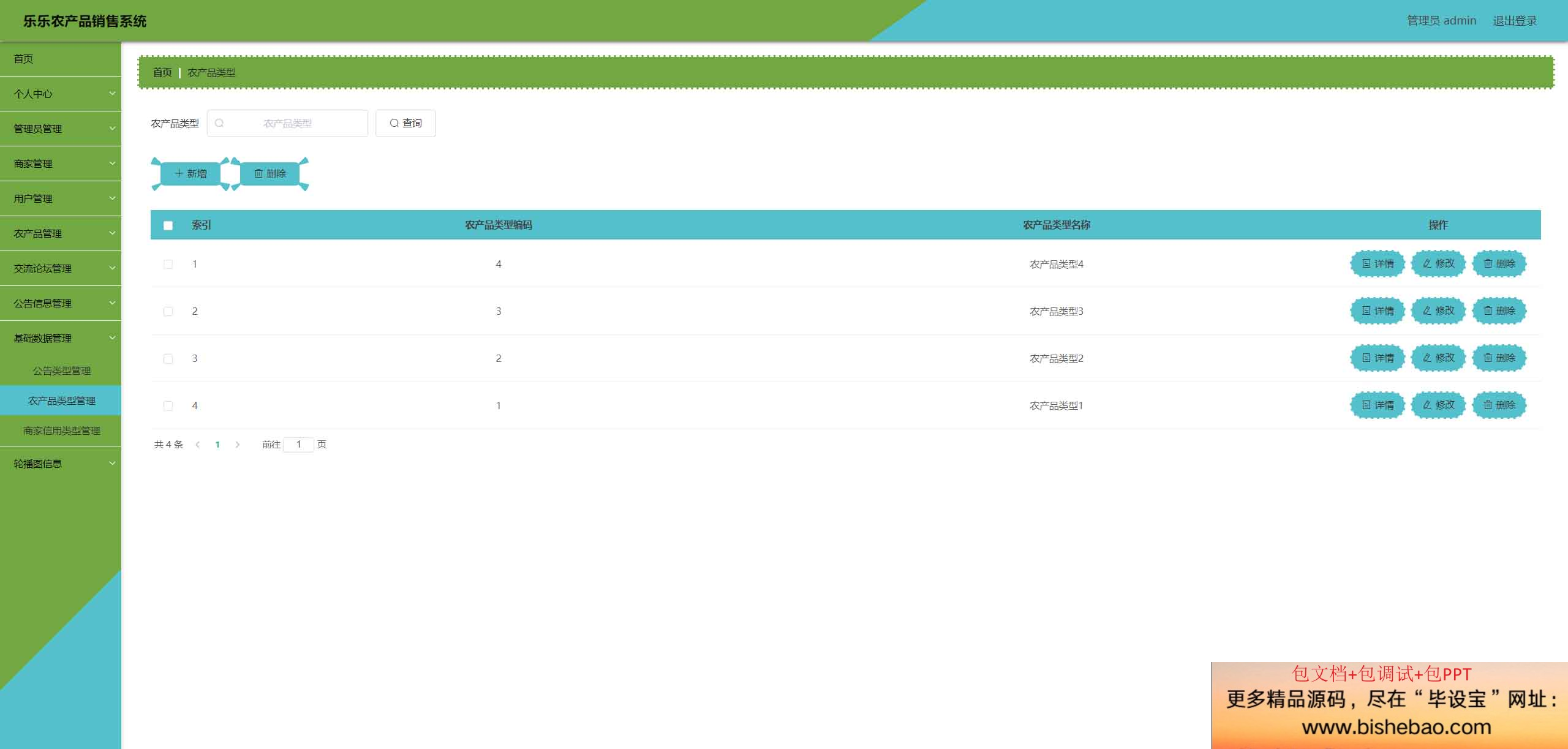Click the 农产品类型编码 column header
The width and height of the screenshot is (1568, 749).
[499, 225]
